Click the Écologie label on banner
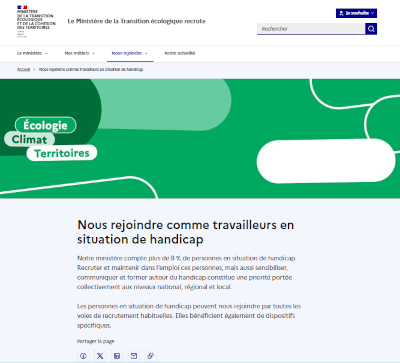Viewport: 400px width, 363px height. click(46, 125)
